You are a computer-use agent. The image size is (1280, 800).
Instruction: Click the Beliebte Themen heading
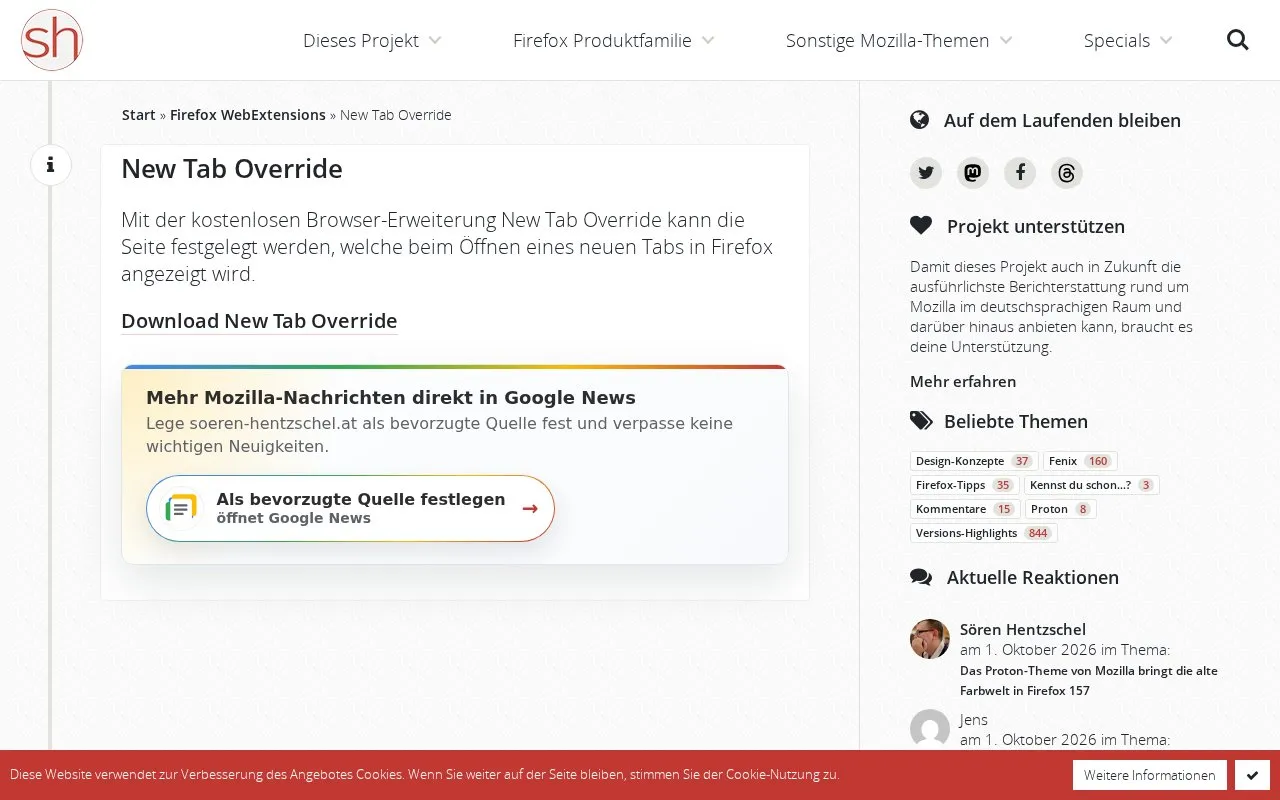(1016, 421)
